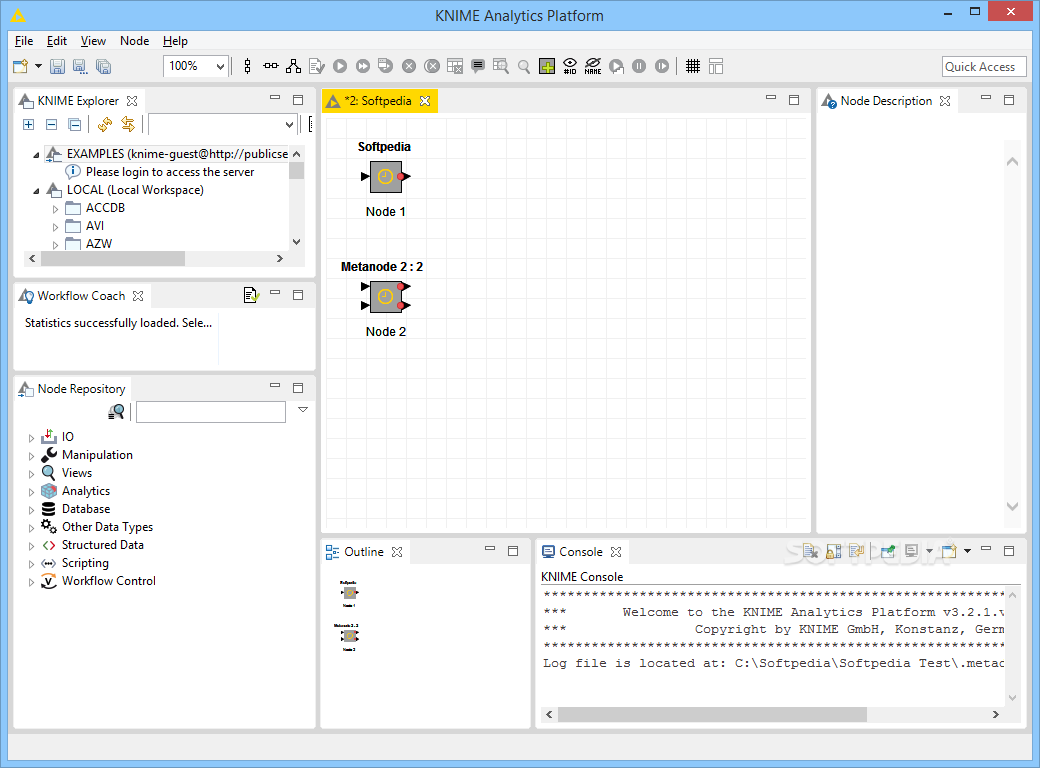Toggle the Node Repository fuzzy search icon
The height and width of the screenshot is (768, 1040).
click(x=116, y=412)
